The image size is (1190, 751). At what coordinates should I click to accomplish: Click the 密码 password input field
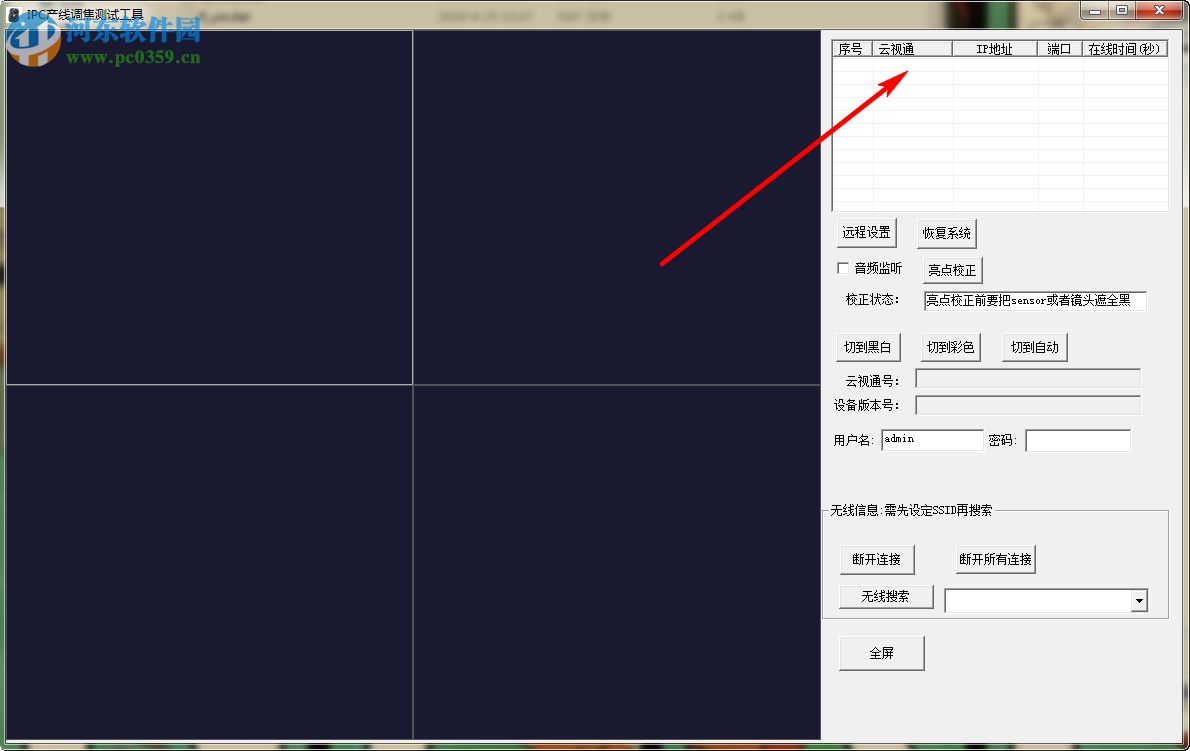coord(1078,440)
